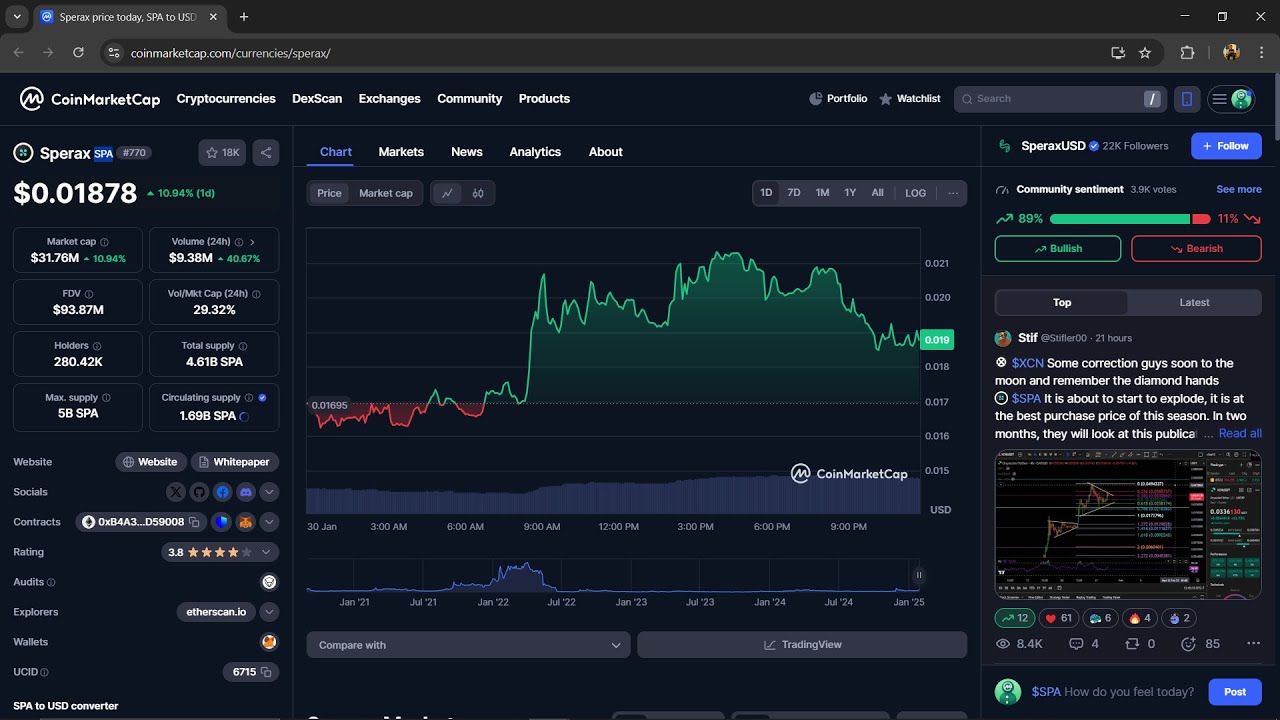The width and height of the screenshot is (1280, 720).
Task: Open the MetaMask wallet icon in Wallets row
Action: pyautogui.click(x=269, y=642)
